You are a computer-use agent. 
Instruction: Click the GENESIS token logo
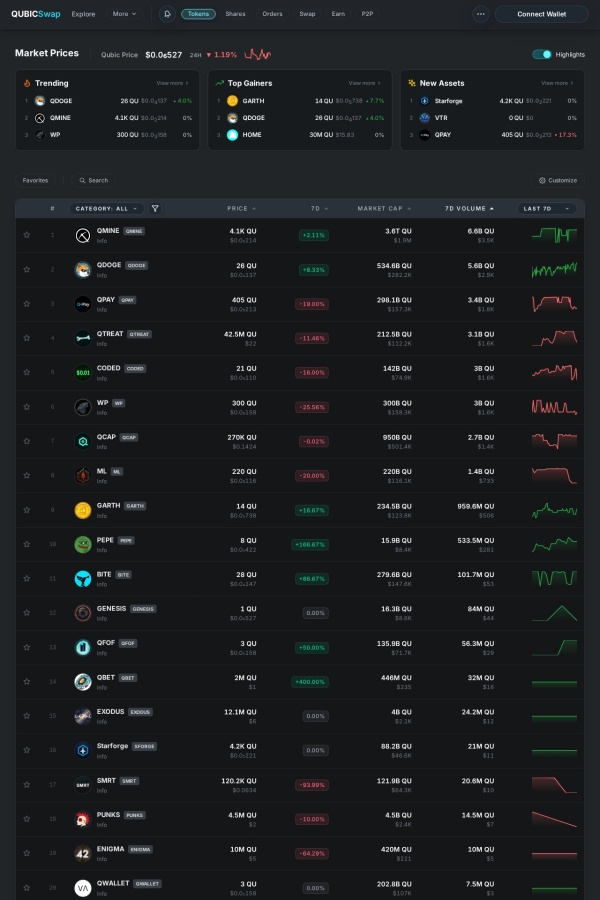pyautogui.click(x=83, y=613)
